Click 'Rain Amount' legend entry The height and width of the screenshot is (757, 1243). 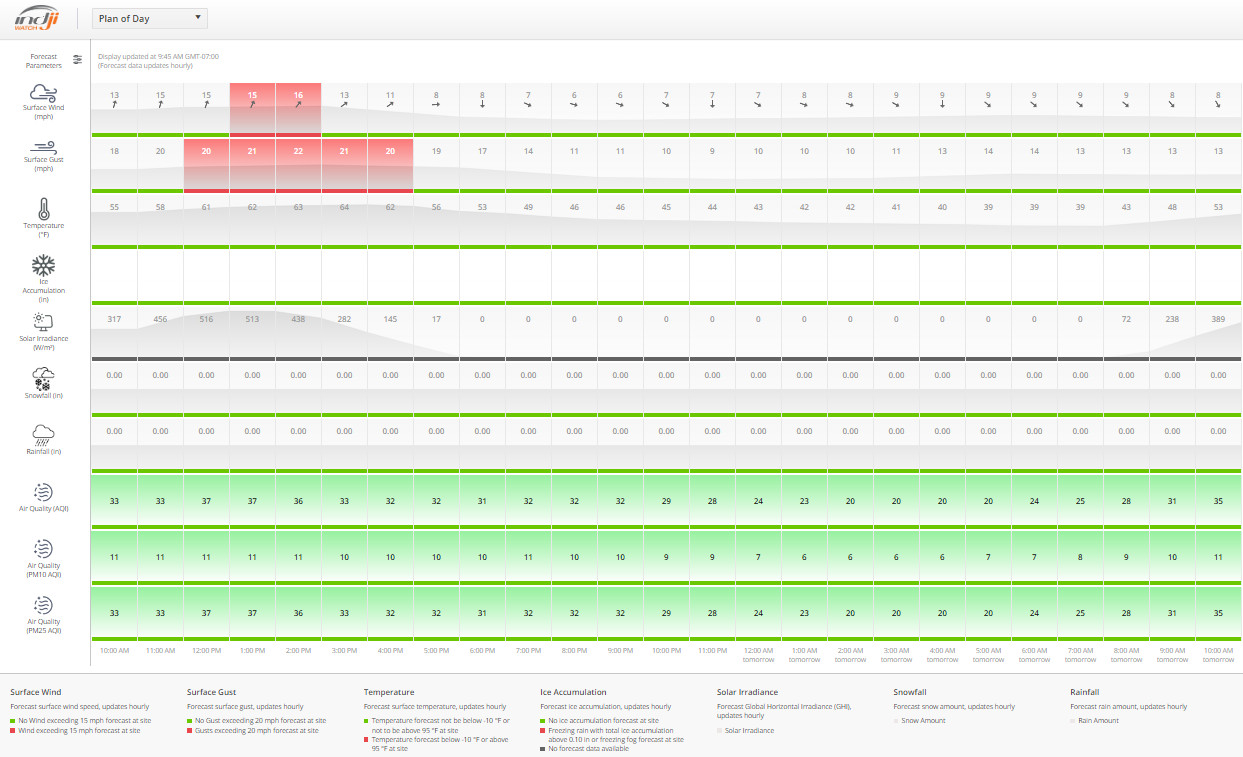click(x=1094, y=721)
